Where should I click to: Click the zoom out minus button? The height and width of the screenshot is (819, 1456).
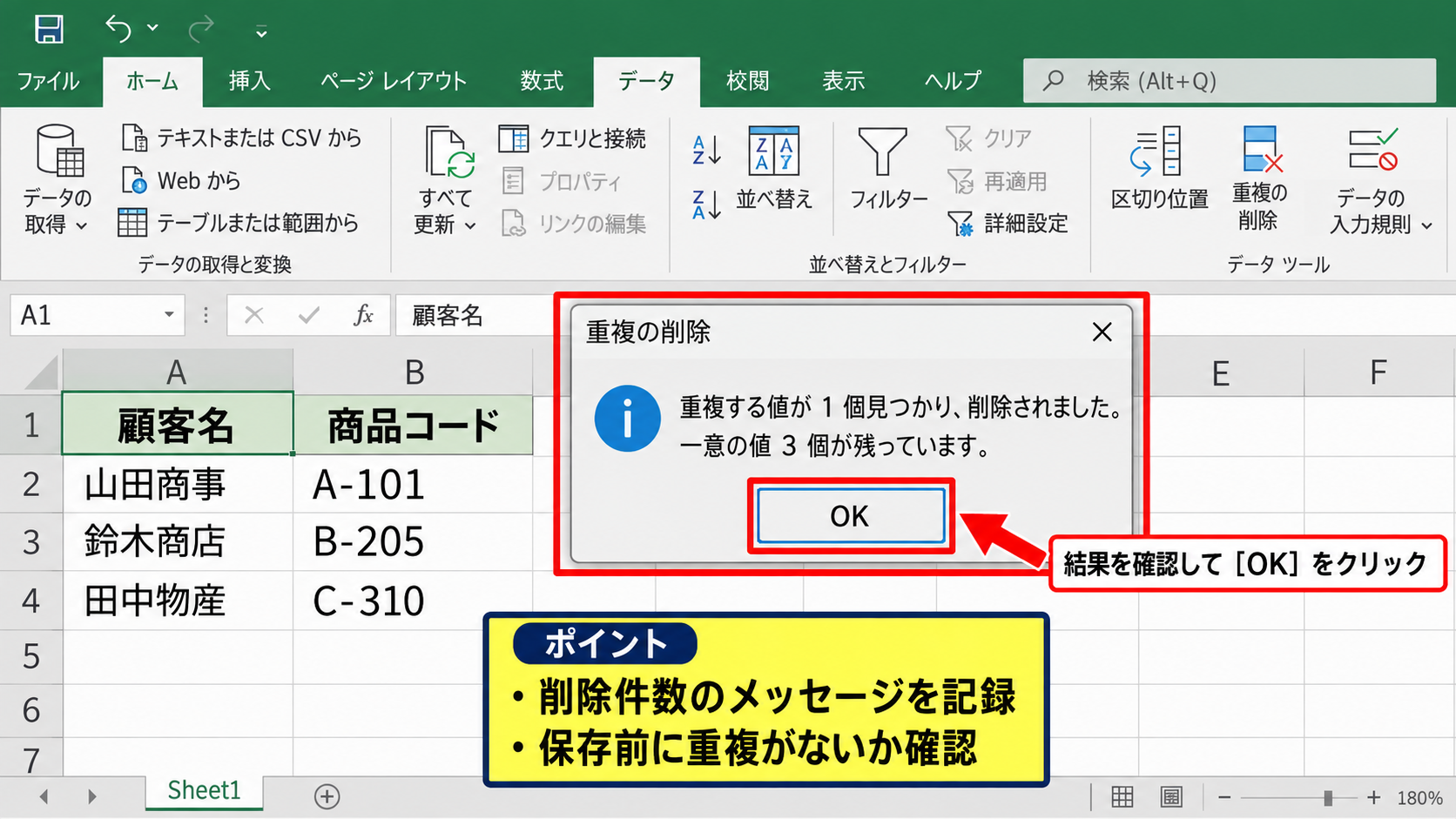pos(1224,797)
